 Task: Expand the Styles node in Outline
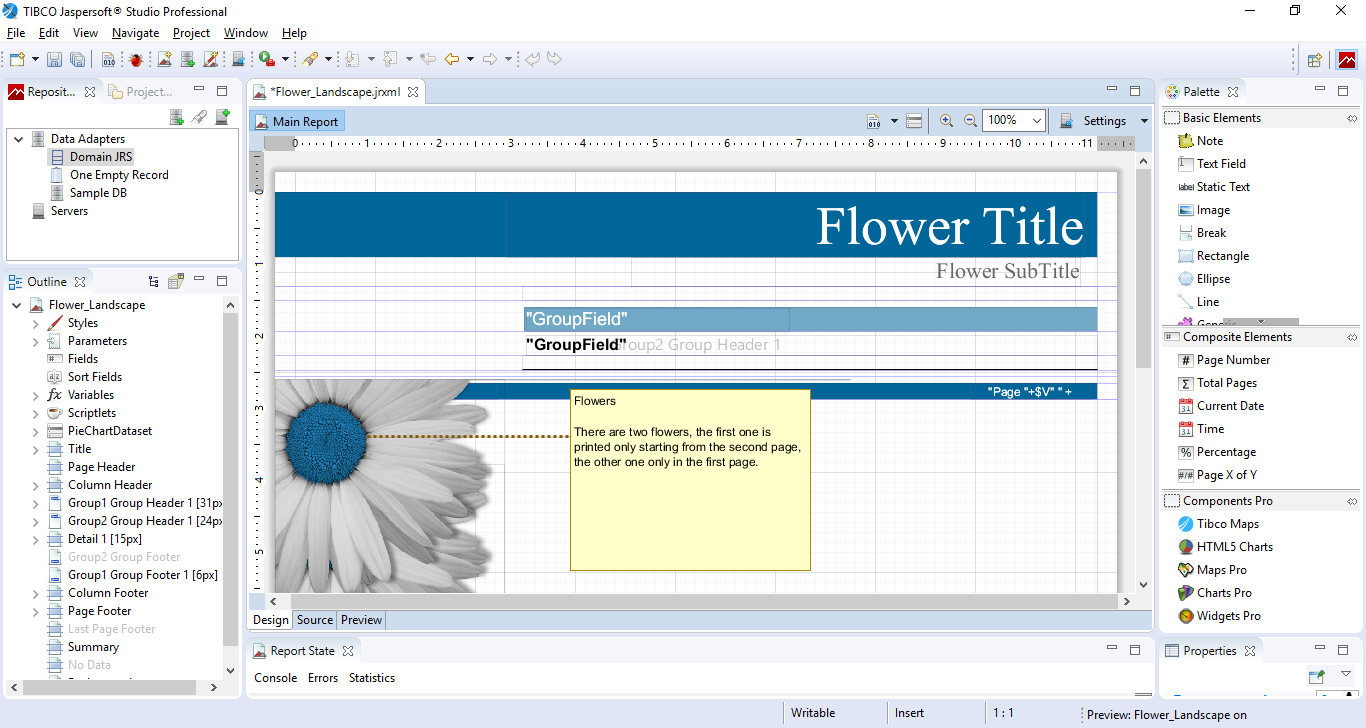(36, 323)
